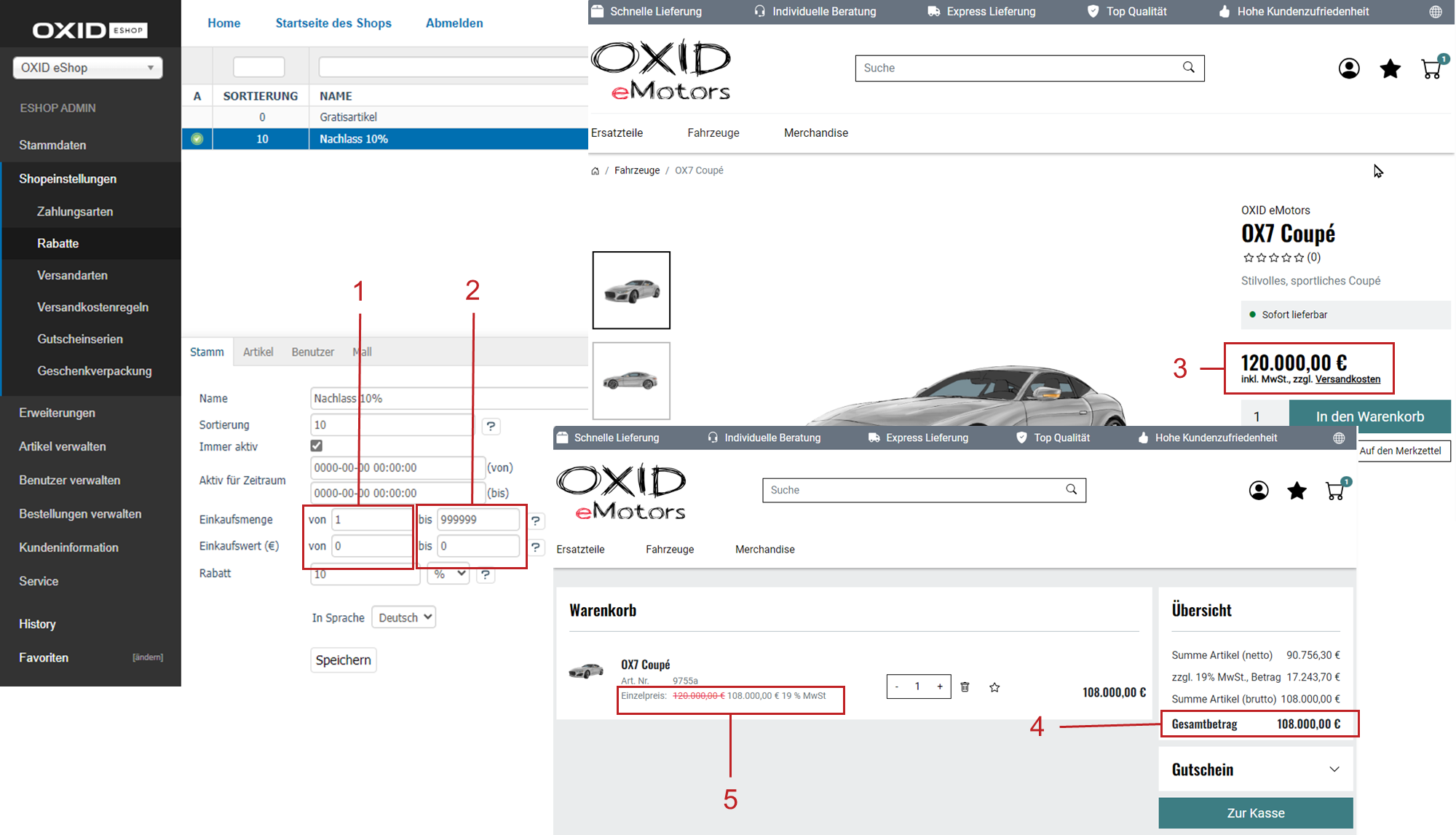Click the user account icon in top shop header
The width and height of the screenshot is (1456, 835).
coord(1348,68)
